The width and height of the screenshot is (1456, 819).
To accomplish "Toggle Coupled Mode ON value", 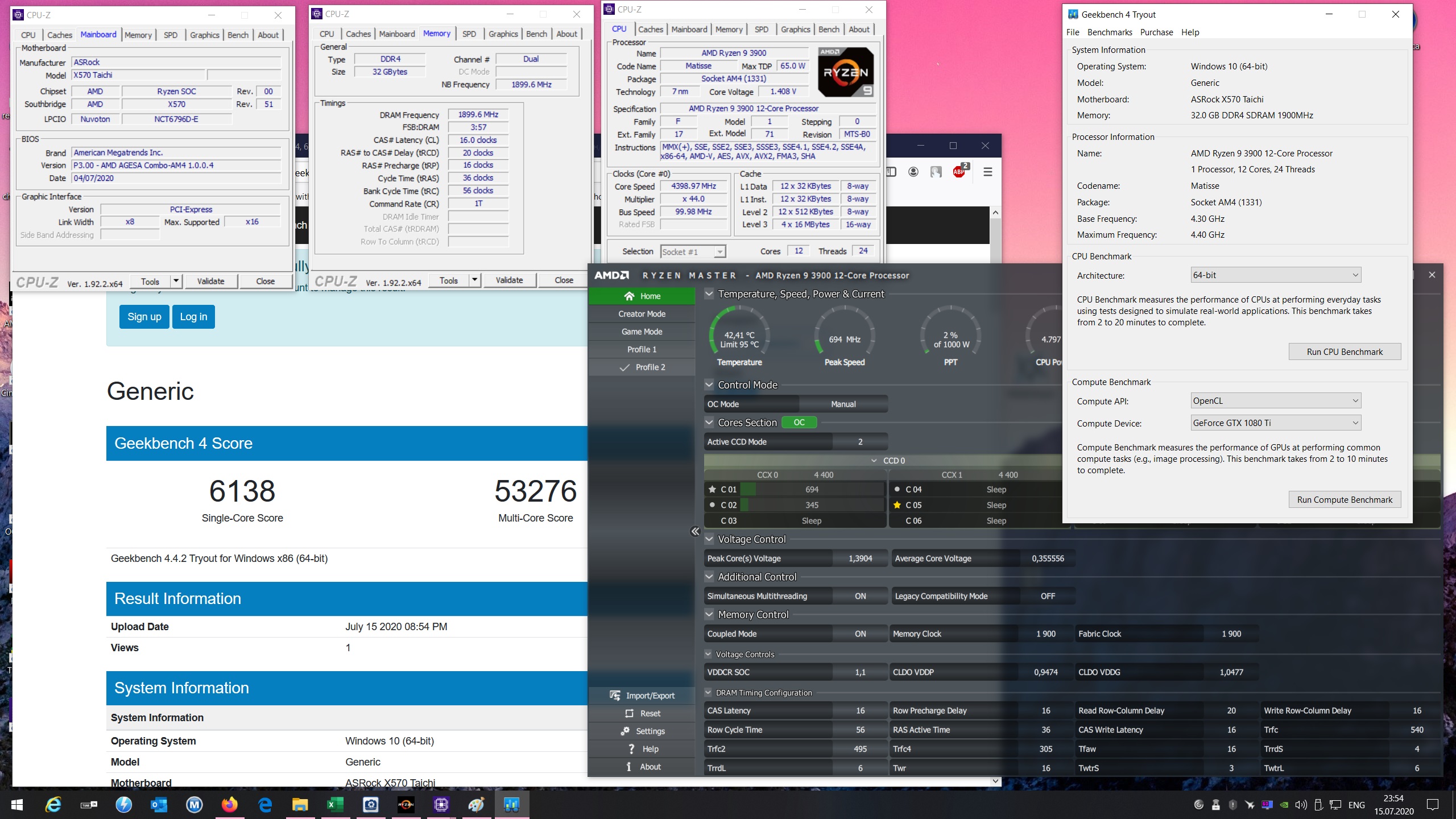I will (860, 634).
